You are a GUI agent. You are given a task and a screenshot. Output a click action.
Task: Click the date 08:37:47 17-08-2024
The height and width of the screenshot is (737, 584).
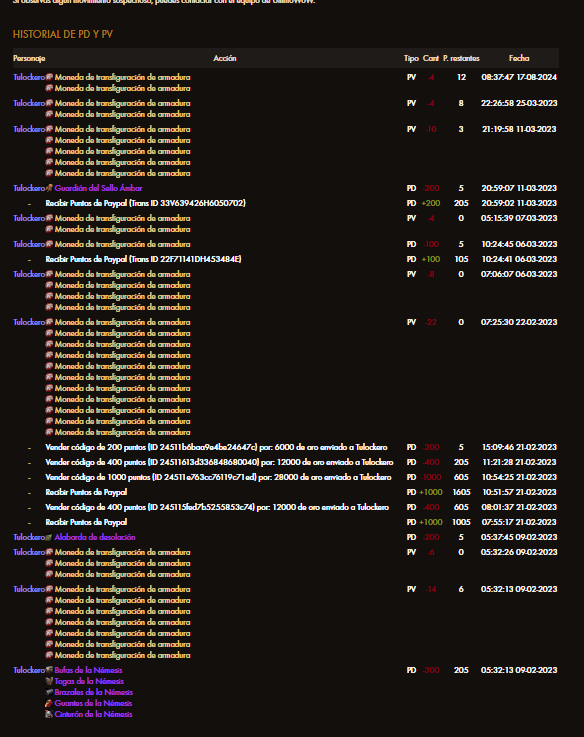[x=519, y=77]
